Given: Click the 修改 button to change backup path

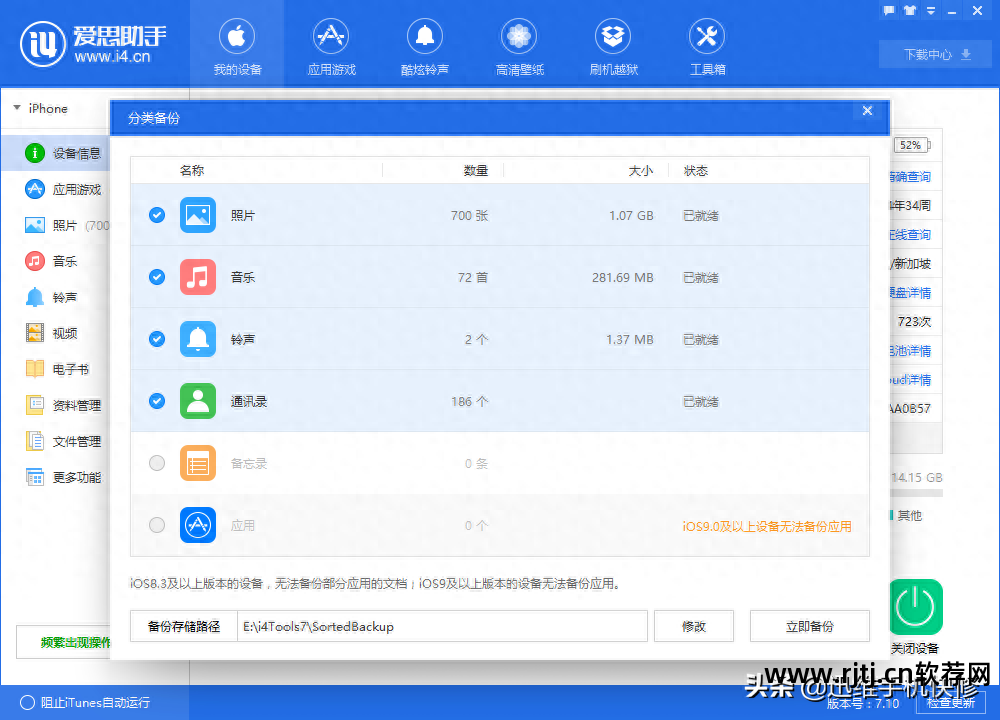Looking at the screenshot, I should 693,625.
